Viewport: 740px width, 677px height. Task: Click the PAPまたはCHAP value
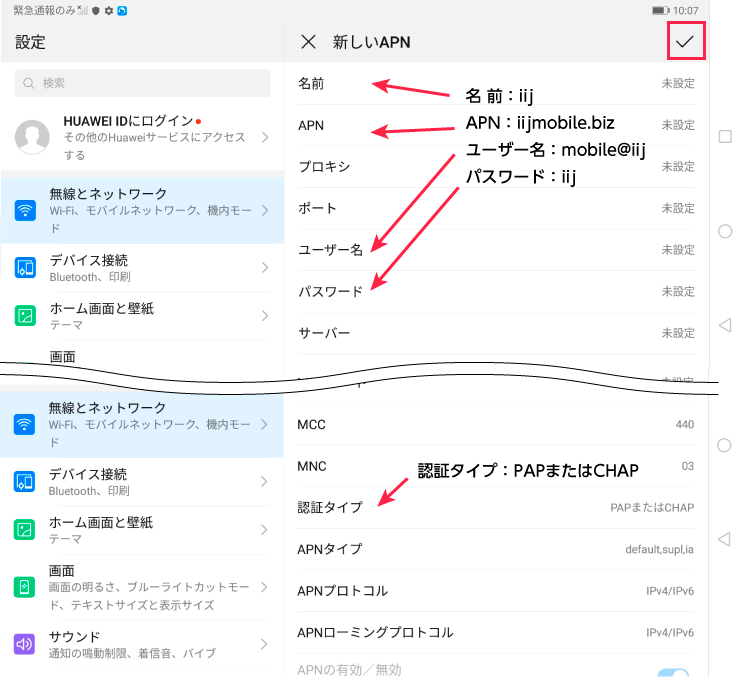coord(652,508)
